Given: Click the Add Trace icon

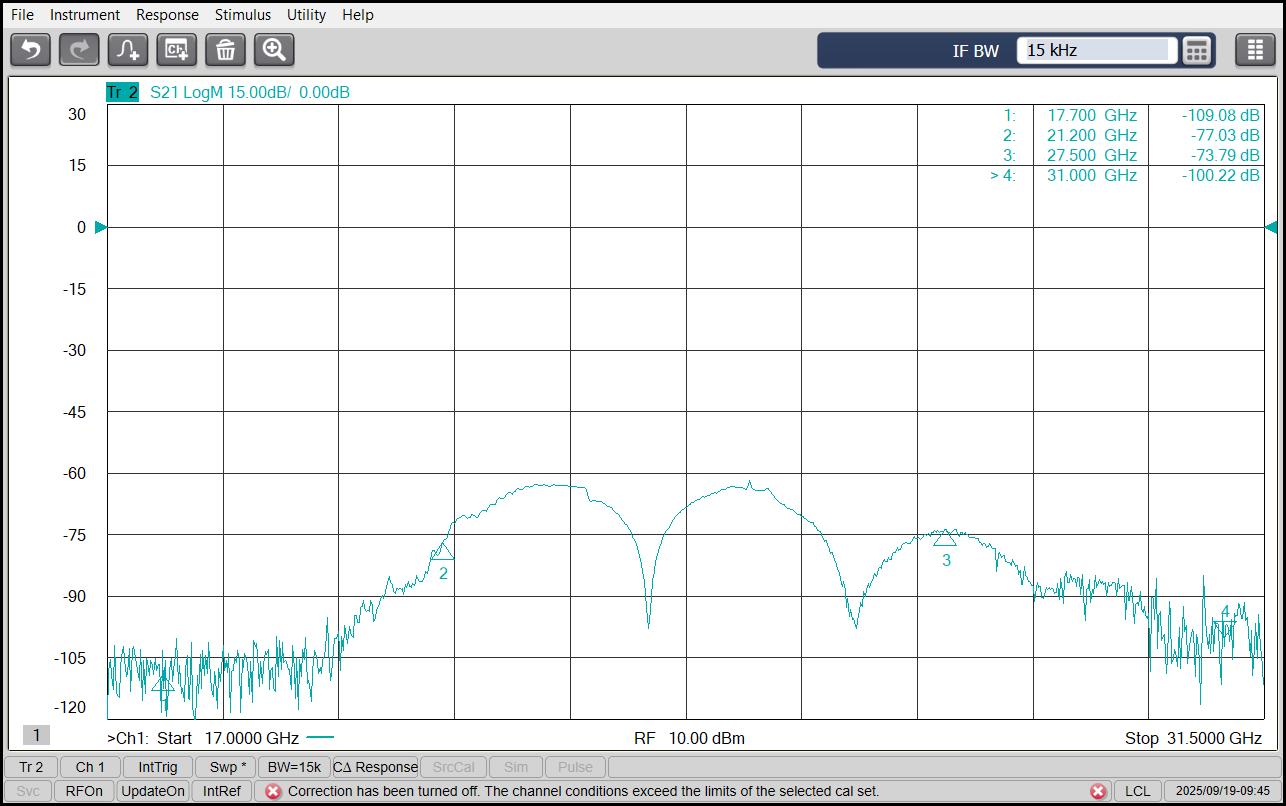Looking at the screenshot, I should 128,49.
